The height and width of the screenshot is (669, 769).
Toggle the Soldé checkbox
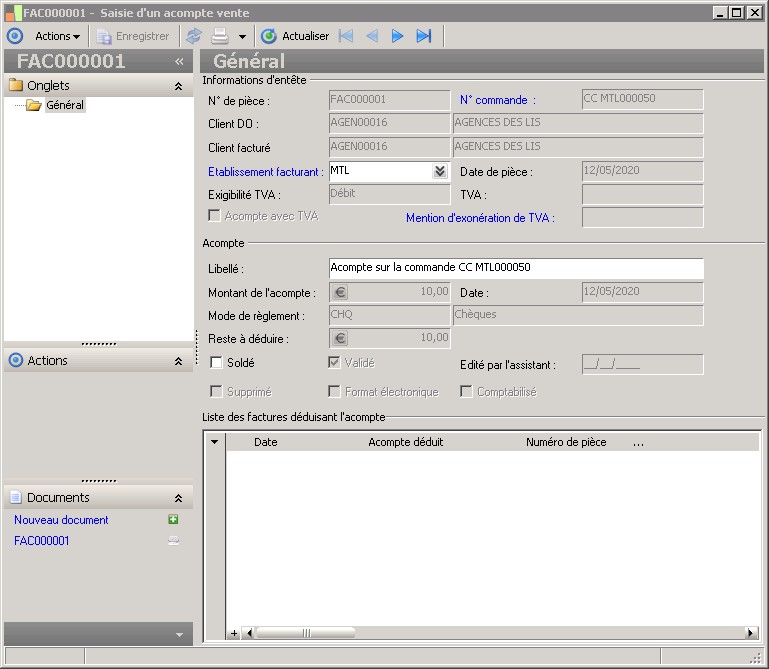[216, 362]
